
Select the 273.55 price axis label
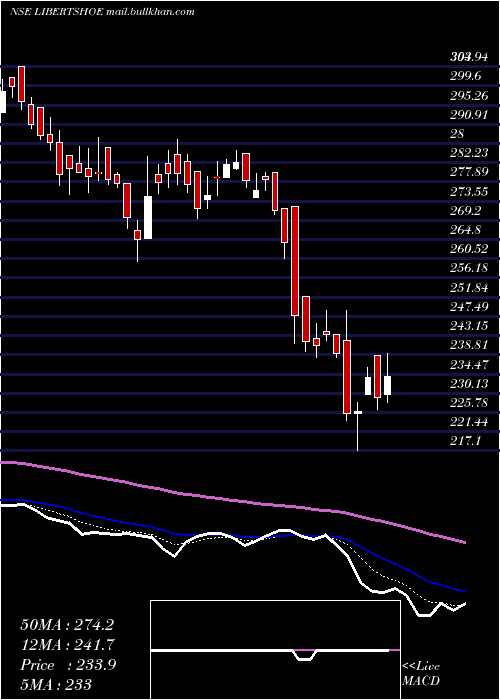tap(469, 192)
